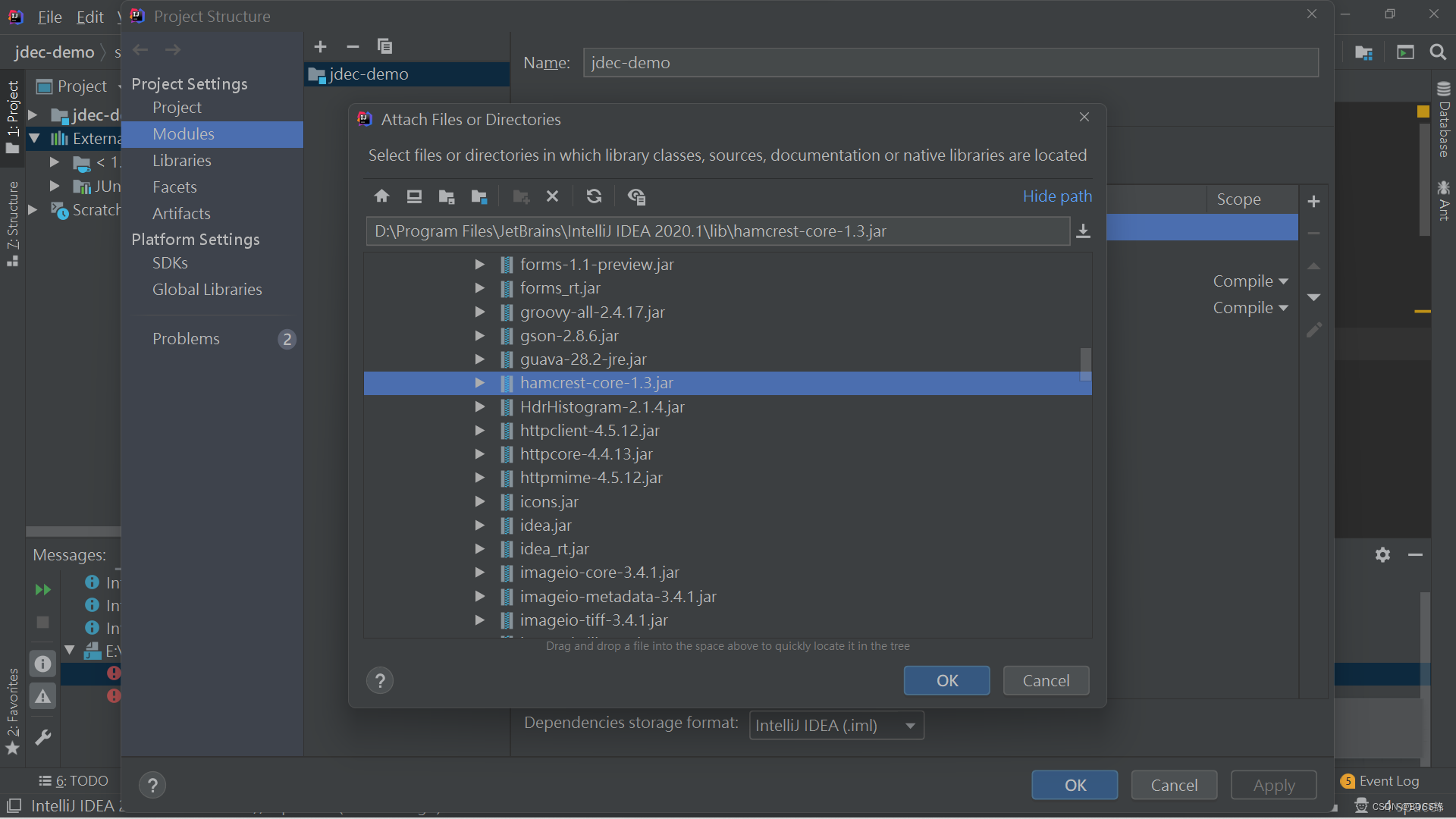The width and height of the screenshot is (1456, 819).
Task: Expand the hamcrest-core-1.3.jar node
Action: (479, 383)
